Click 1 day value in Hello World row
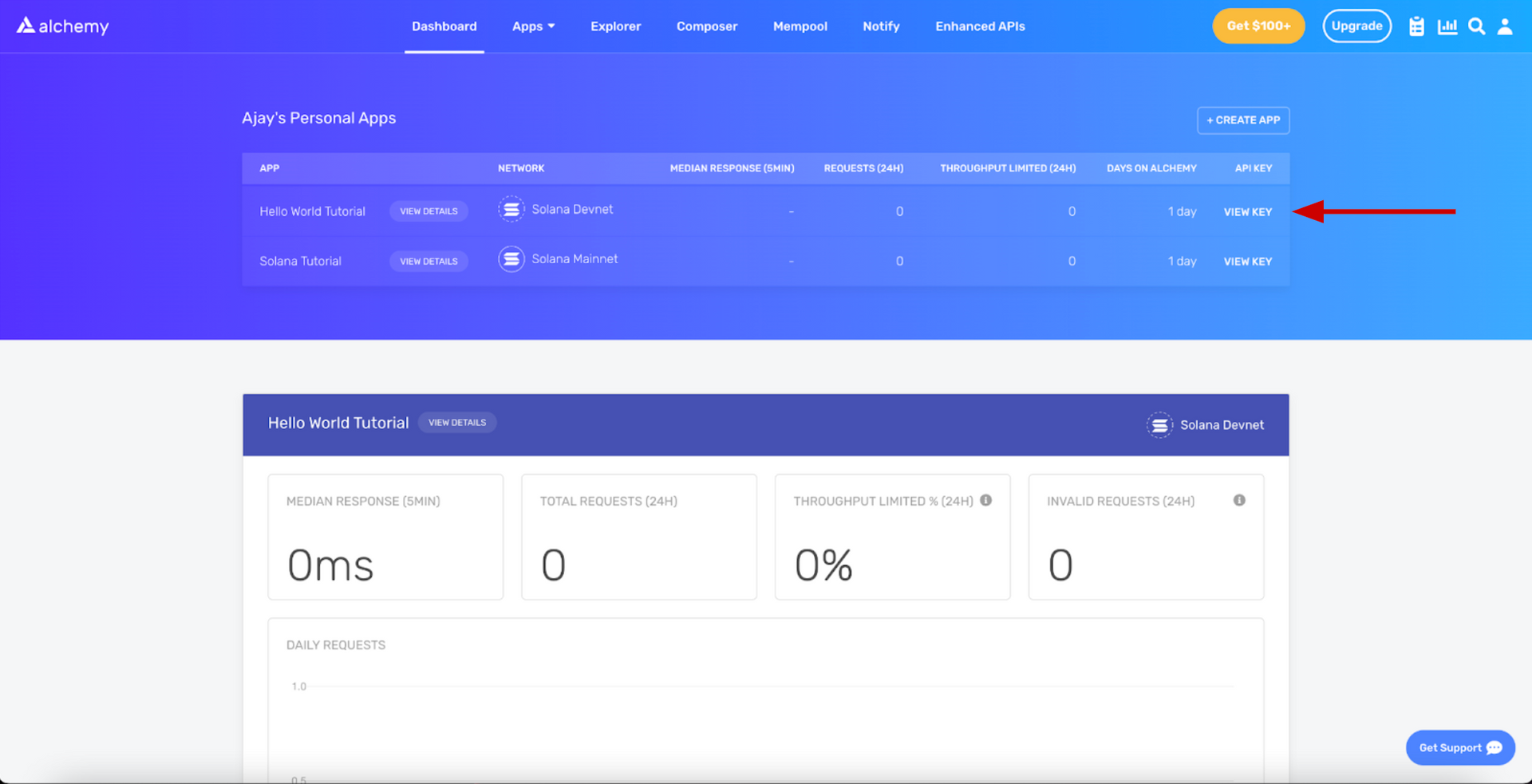This screenshot has width=1532, height=784. click(1182, 211)
